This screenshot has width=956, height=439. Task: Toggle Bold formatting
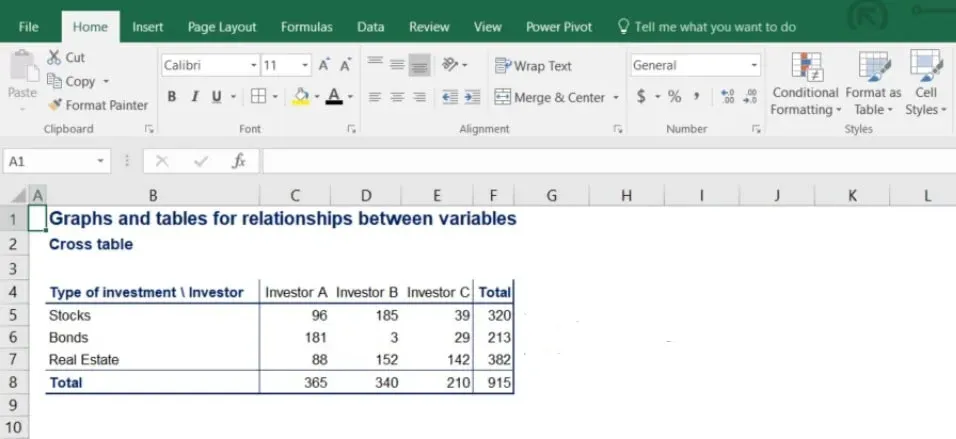click(x=172, y=97)
